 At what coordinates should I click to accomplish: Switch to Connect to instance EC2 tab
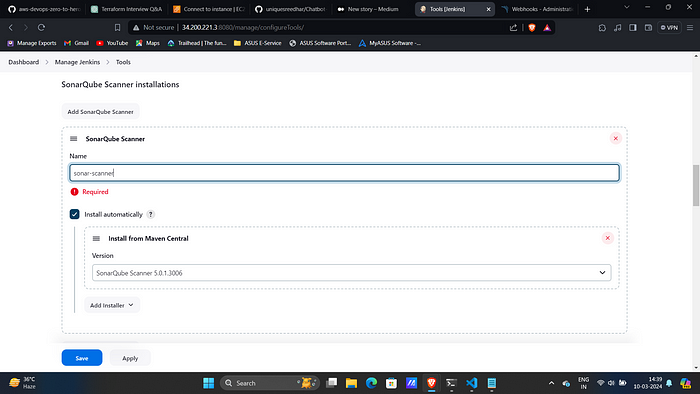209,9
